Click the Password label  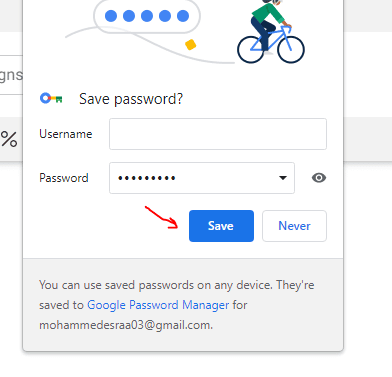pyautogui.click(x=64, y=178)
